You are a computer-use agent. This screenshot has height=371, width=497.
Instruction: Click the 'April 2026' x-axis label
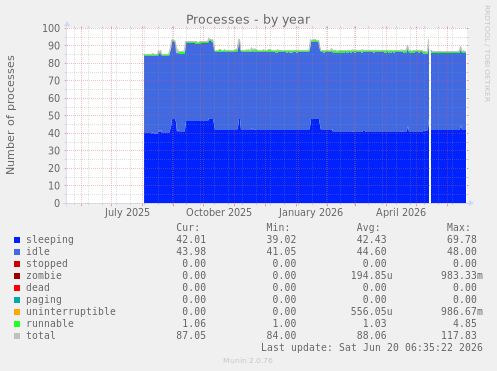coord(401,213)
